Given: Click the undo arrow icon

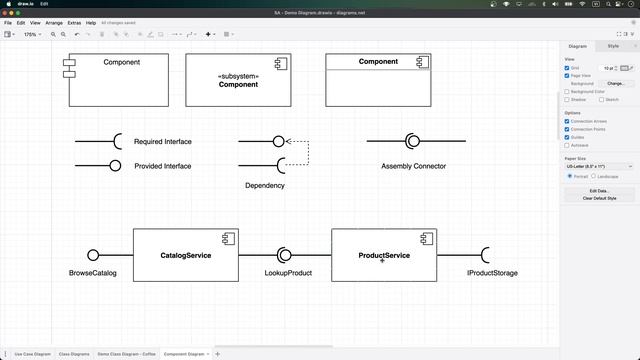Looking at the screenshot, I should point(77,34).
